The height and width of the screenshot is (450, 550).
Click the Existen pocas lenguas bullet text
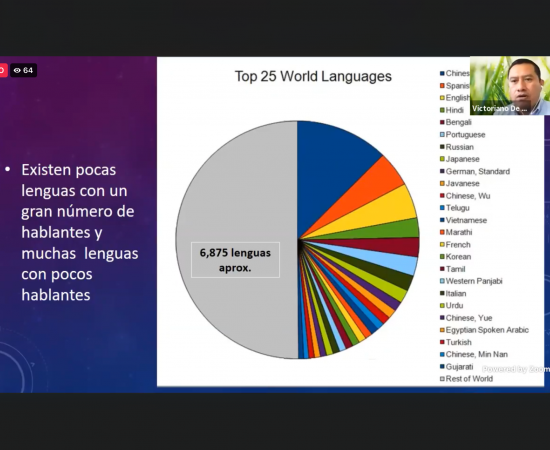(80, 232)
